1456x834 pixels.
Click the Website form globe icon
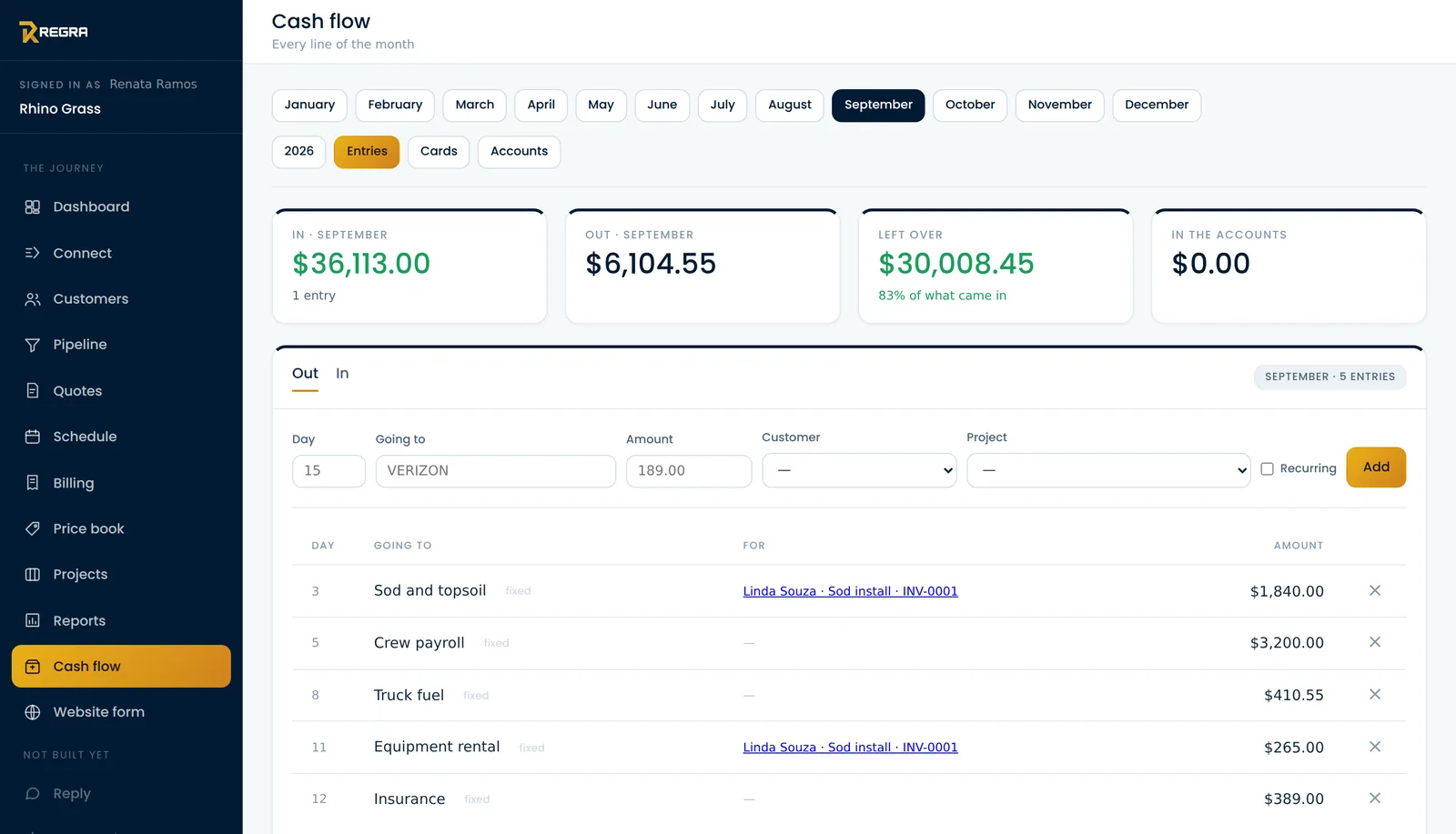33,712
